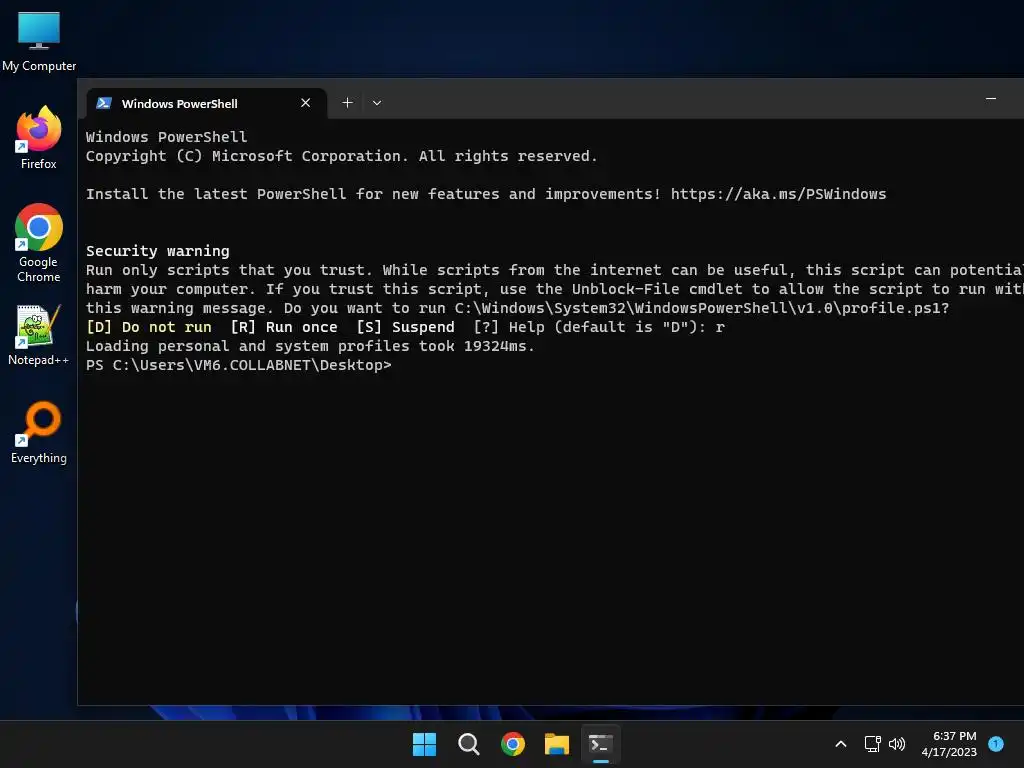
Task: Launch Everything search desktop shortcut
Action: coord(39,432)
